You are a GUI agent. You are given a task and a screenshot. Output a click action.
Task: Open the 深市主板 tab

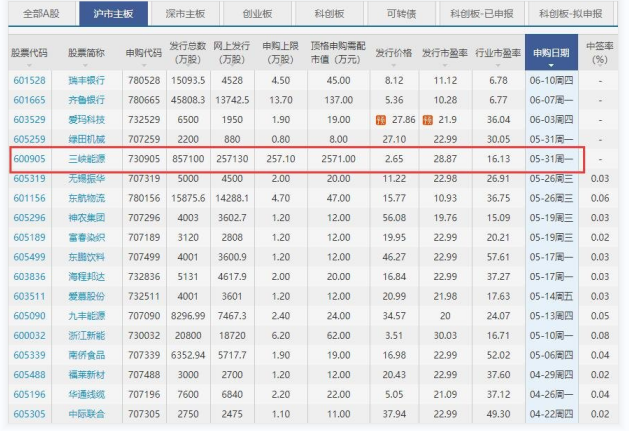(x=185, y=14)
